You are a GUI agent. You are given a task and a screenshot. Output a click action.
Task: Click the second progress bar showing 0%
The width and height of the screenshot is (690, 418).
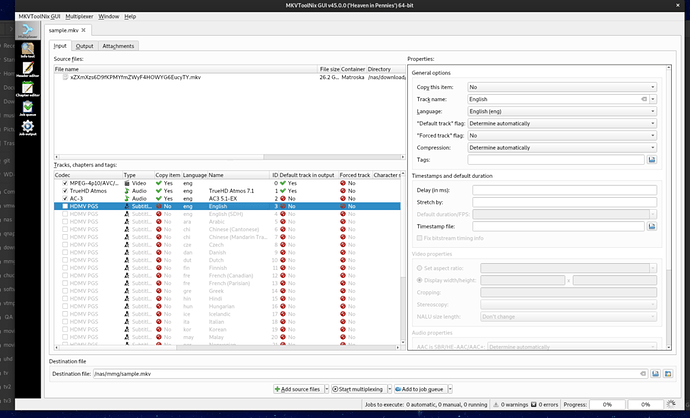645,404
